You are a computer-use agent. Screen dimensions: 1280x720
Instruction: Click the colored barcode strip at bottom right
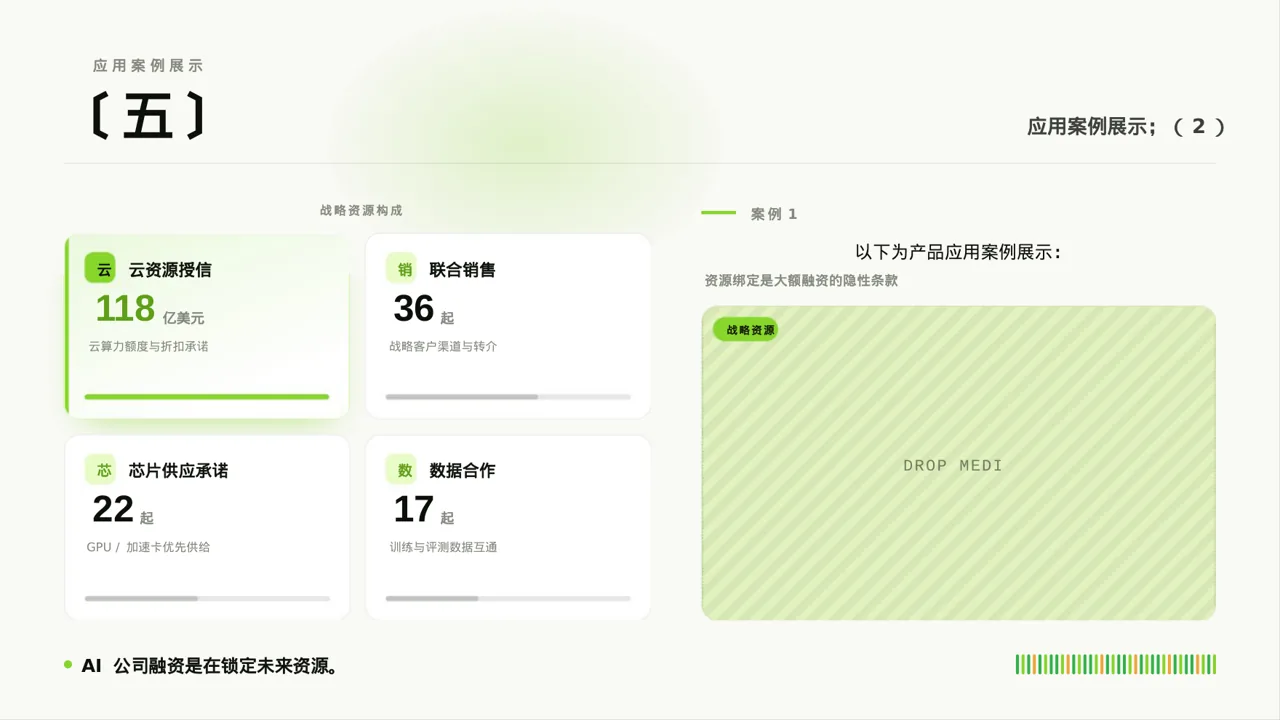[1116, 664]
